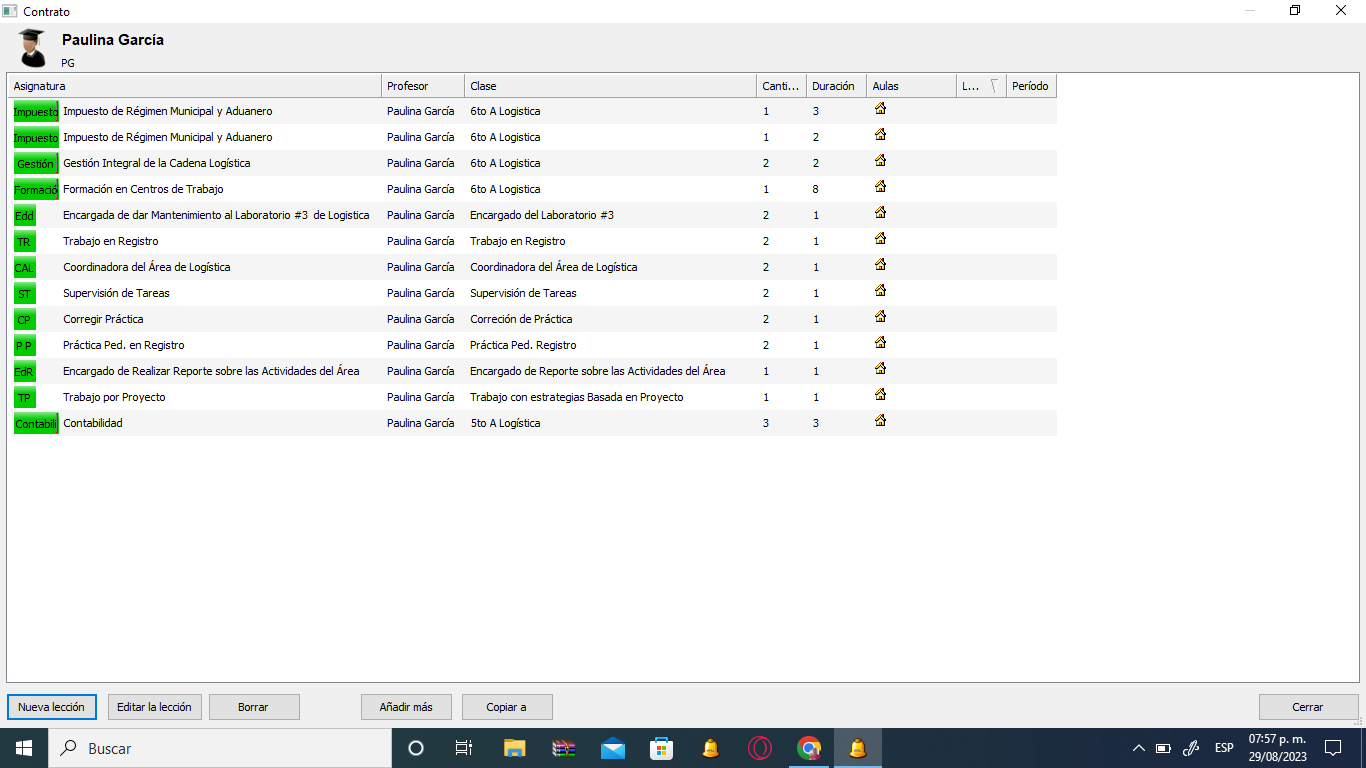Viewport: 1366px width, 768px height.
Task: Click the Aulas column header
Action: [911, 86]
